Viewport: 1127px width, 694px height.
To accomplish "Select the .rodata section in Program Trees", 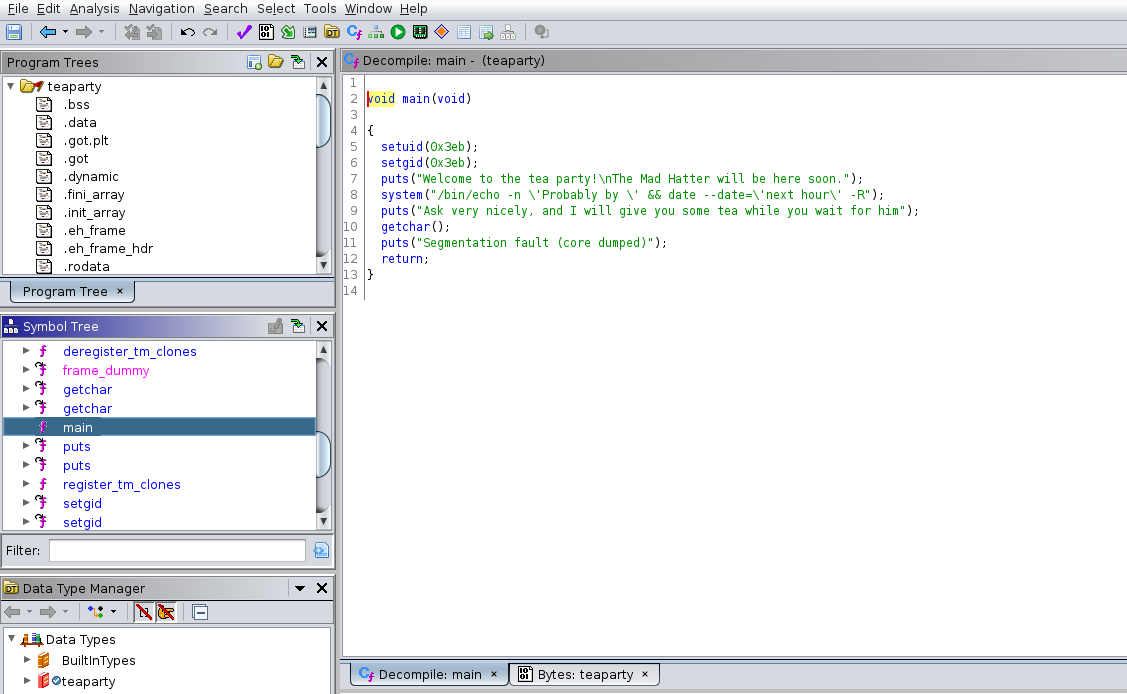I will [86, 266].
